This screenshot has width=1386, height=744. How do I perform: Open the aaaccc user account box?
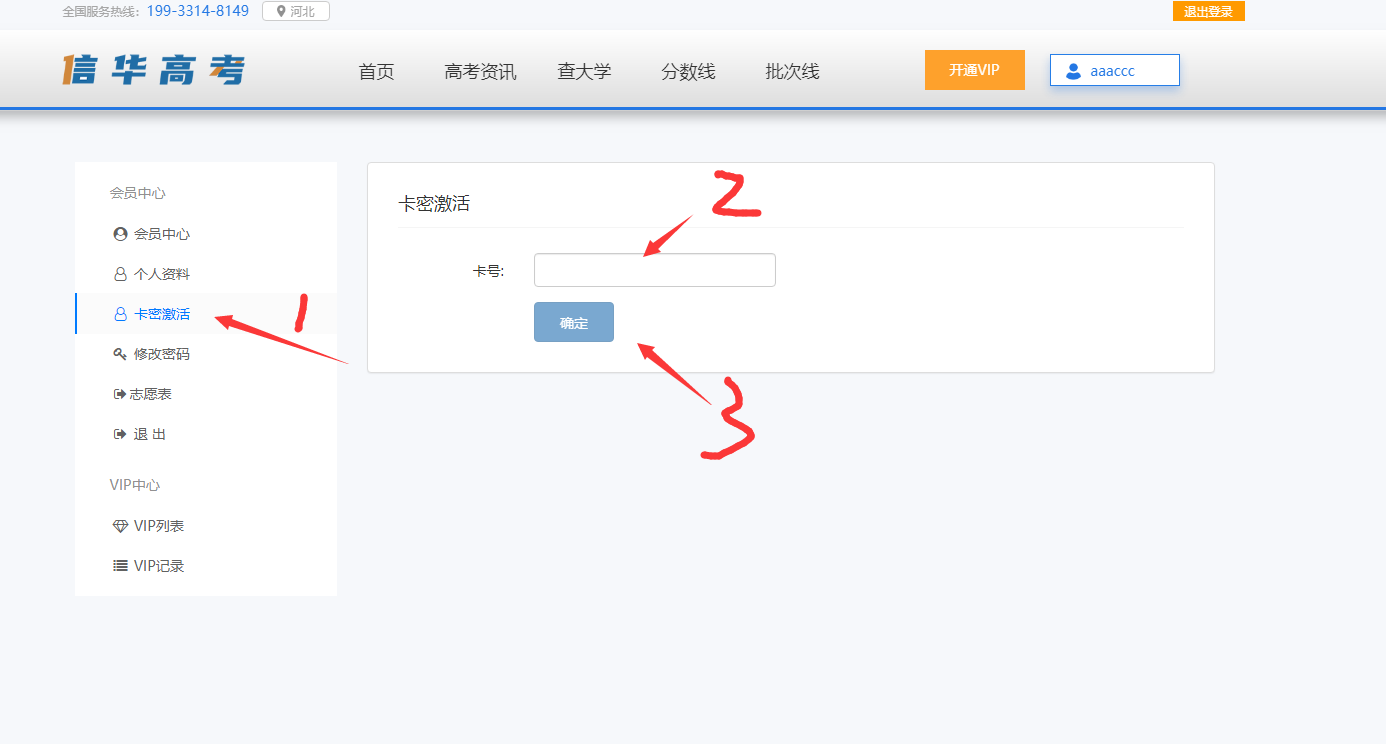pos(1115,70)
